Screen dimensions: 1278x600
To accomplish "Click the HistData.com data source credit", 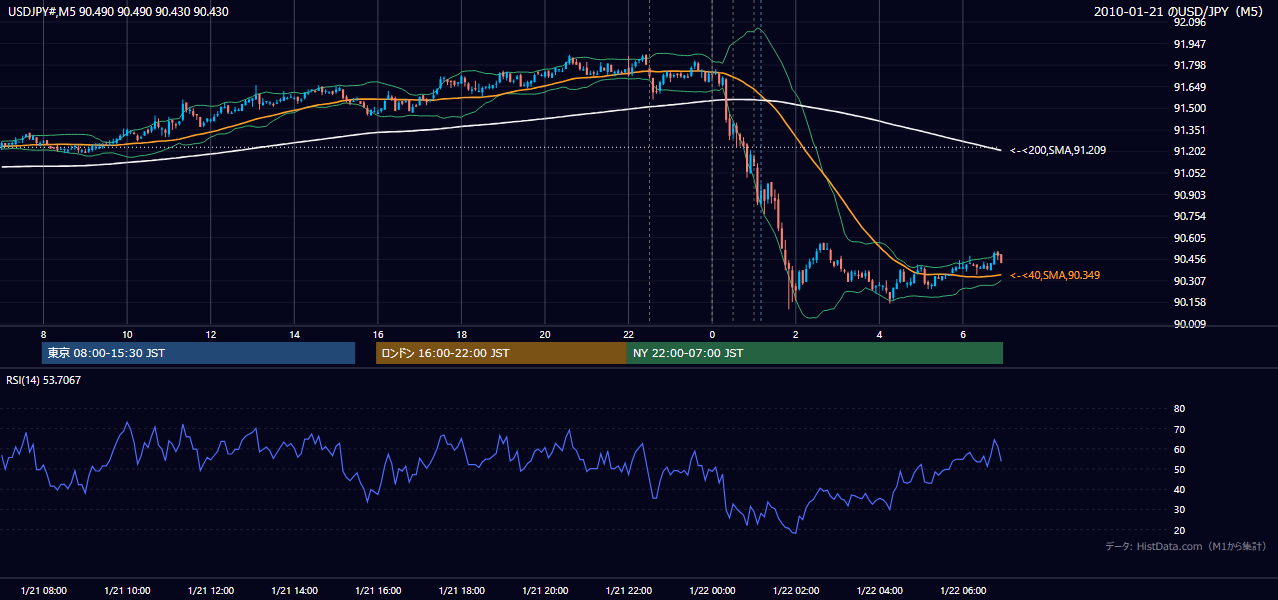I will pos(1186,546).
